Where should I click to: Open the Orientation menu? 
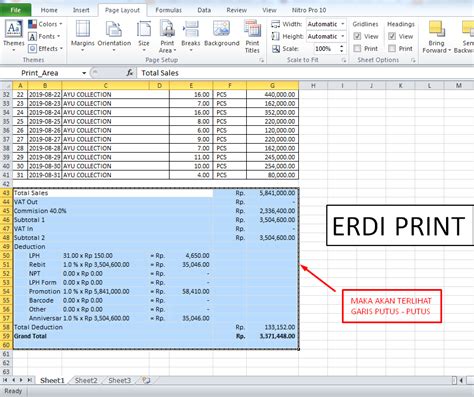click(x=114, y=36)
